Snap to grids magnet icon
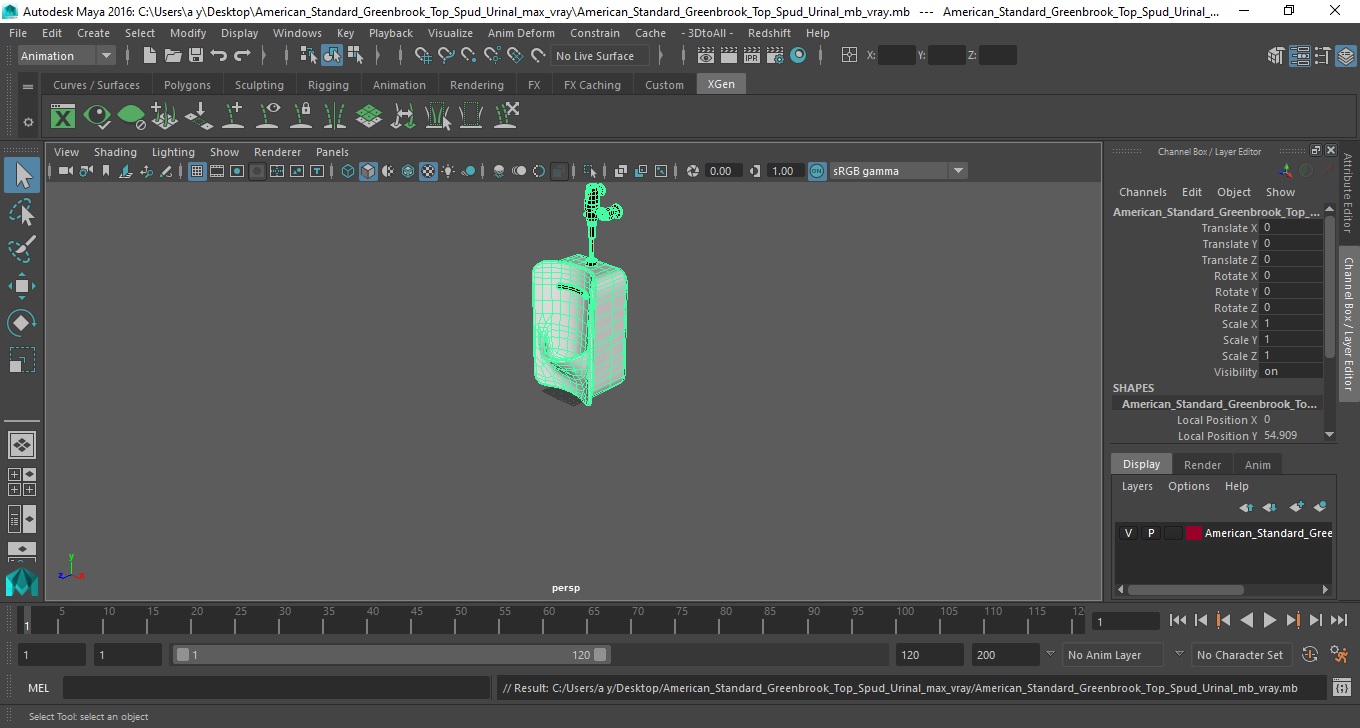This screenshot has width=1360, height=728. (x=423, y=56)
